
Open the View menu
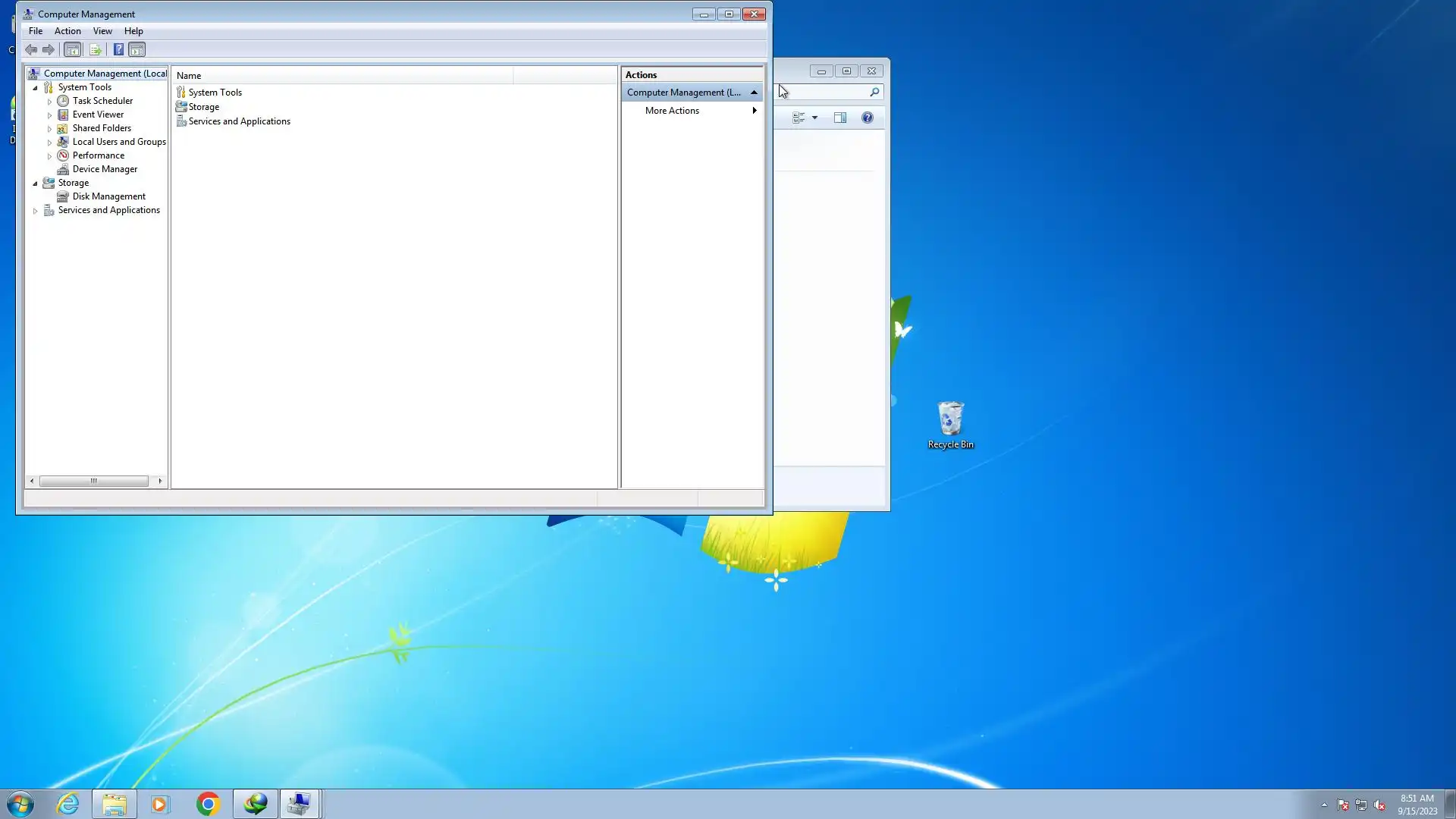pos(102,31)
